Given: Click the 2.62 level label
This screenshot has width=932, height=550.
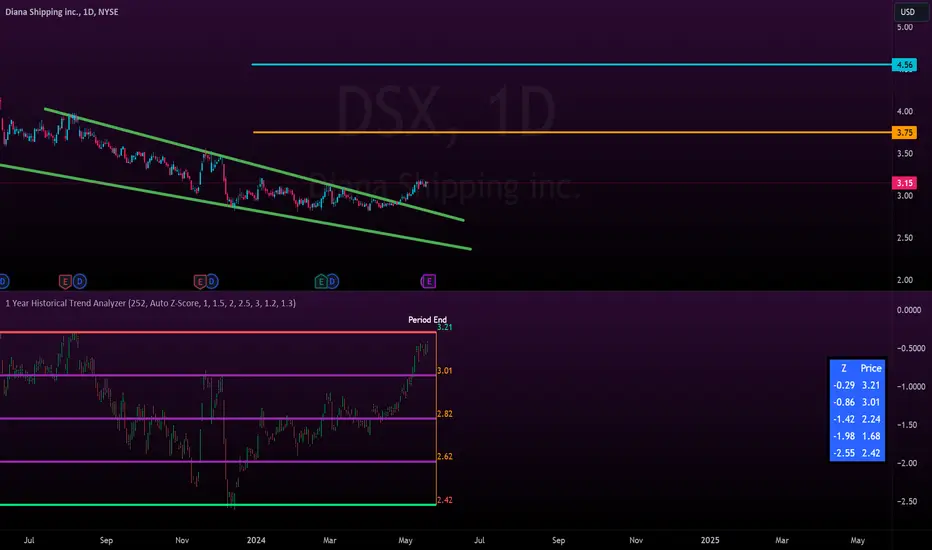Looking at the screenshot, I should click(x=445, y=457).
